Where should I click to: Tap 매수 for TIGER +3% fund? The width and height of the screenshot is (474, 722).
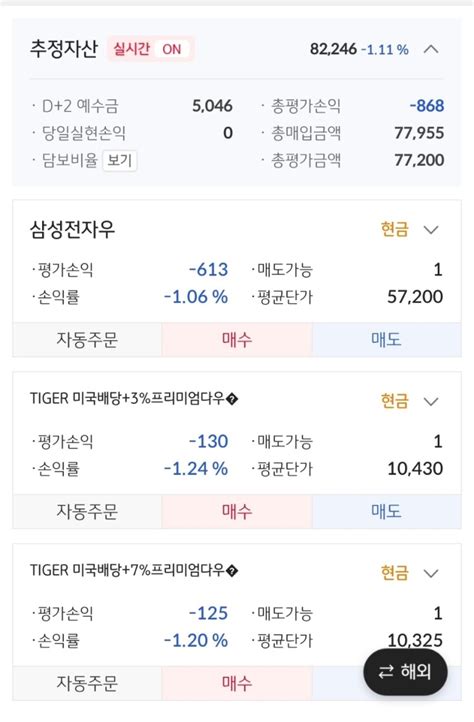[237, 512]
